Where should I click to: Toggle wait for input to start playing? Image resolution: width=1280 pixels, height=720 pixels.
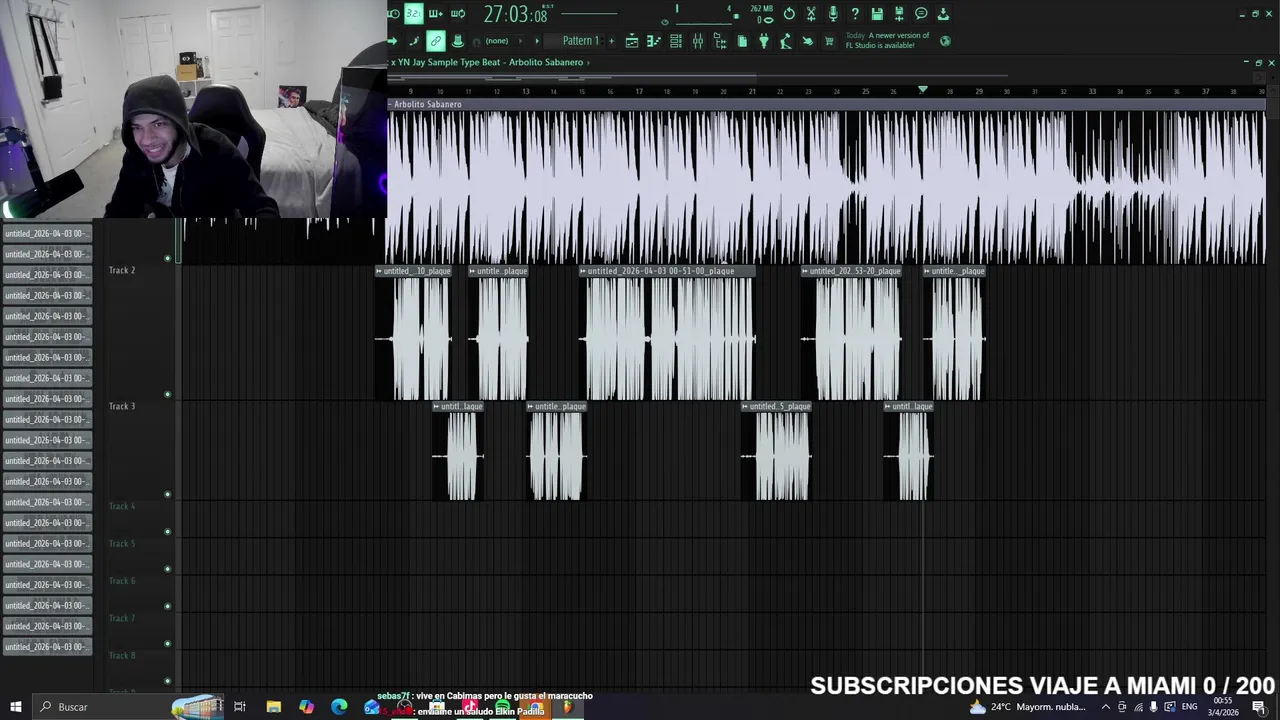click(x=393, y=14)
